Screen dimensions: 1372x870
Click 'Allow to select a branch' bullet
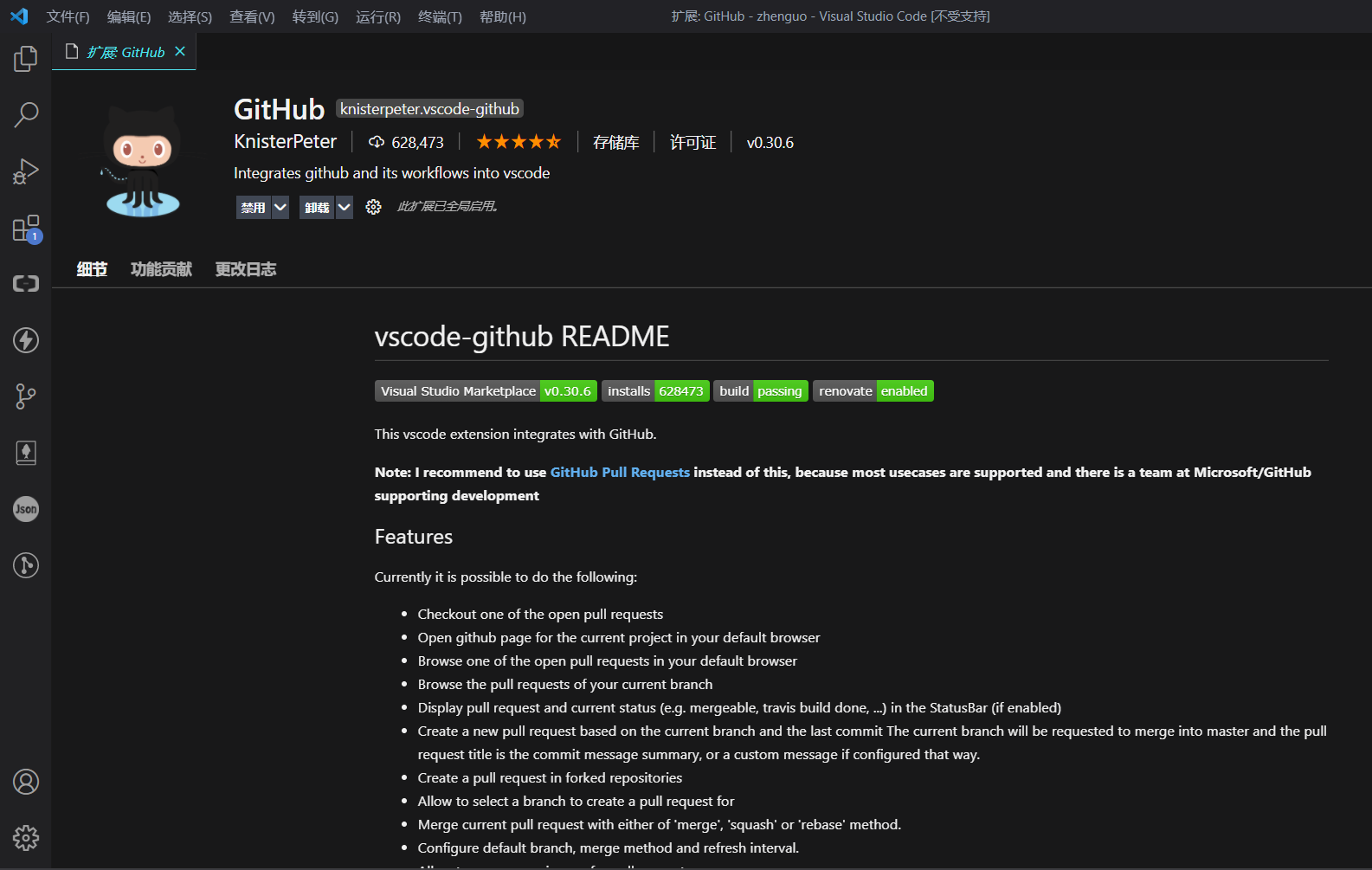click(576, 801)
